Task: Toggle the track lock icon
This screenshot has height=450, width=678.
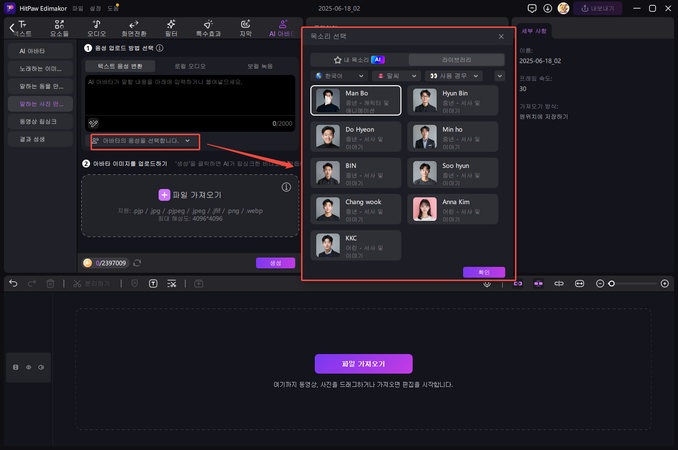Action: coord(16,367)
